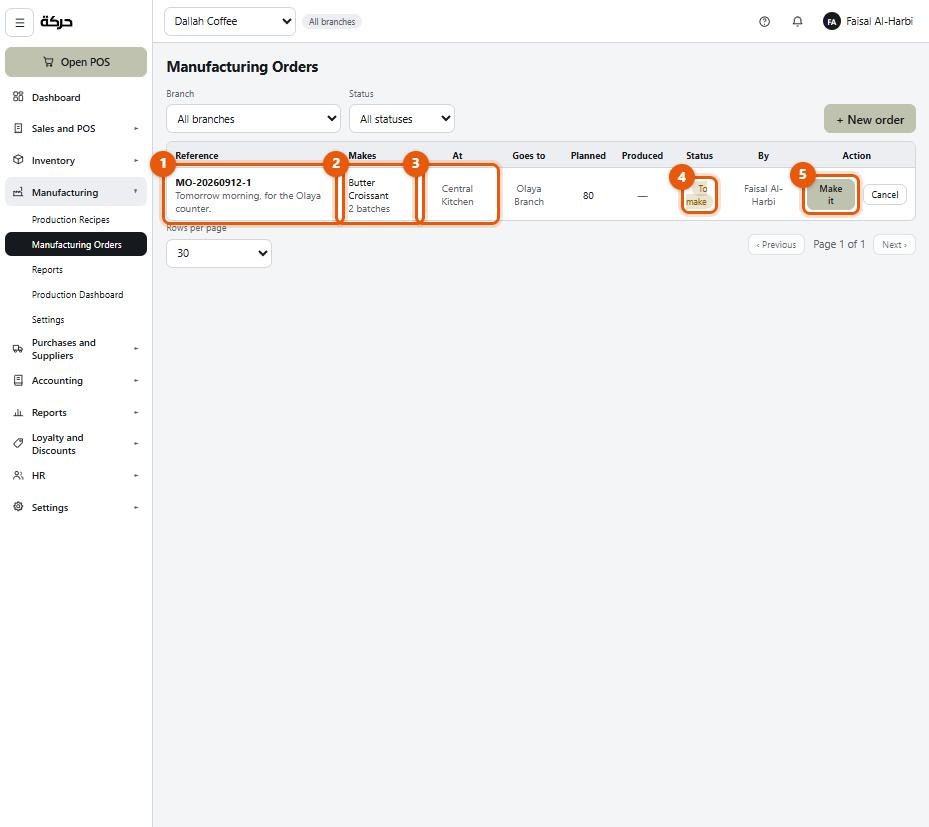Click the MO-20260912-1 reference text

click(x=213, y=182)
